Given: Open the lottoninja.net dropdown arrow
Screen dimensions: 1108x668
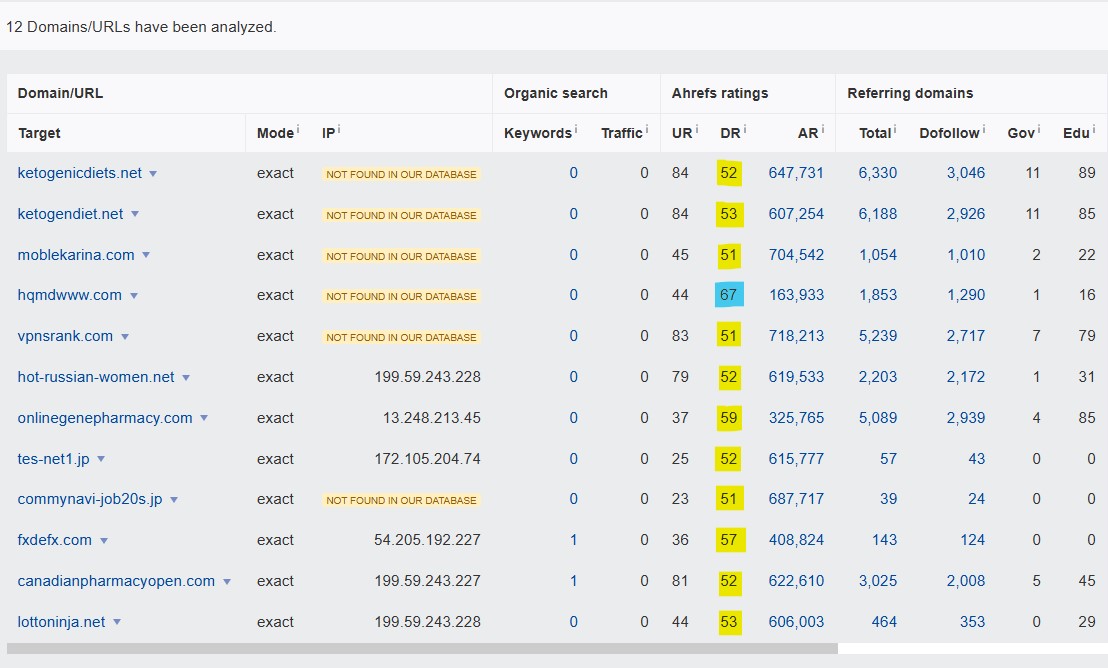Looking at the screenshot, I should coord(117,622).
